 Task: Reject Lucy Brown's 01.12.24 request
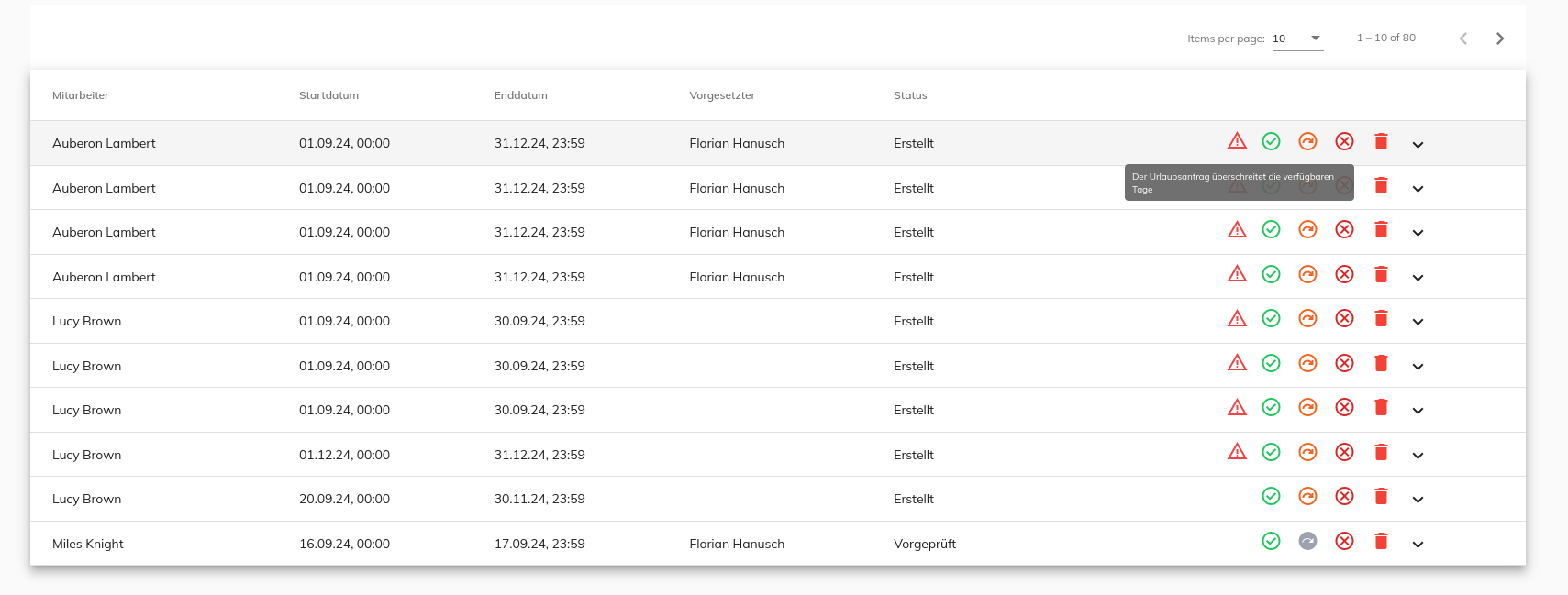[x=1344, y=452]
